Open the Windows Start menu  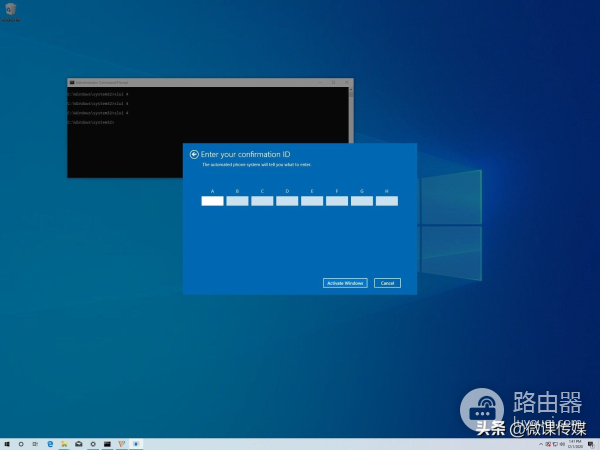tap(7, 443)
